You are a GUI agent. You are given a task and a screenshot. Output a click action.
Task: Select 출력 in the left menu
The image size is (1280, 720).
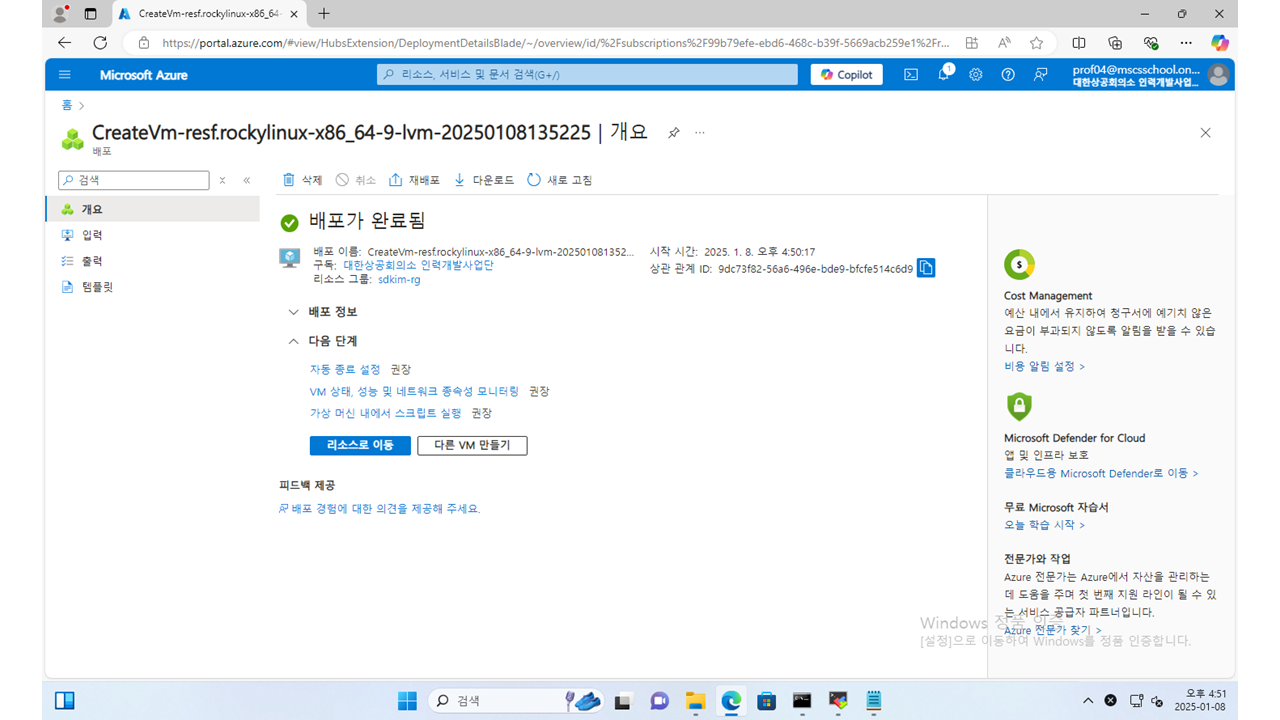152,261
